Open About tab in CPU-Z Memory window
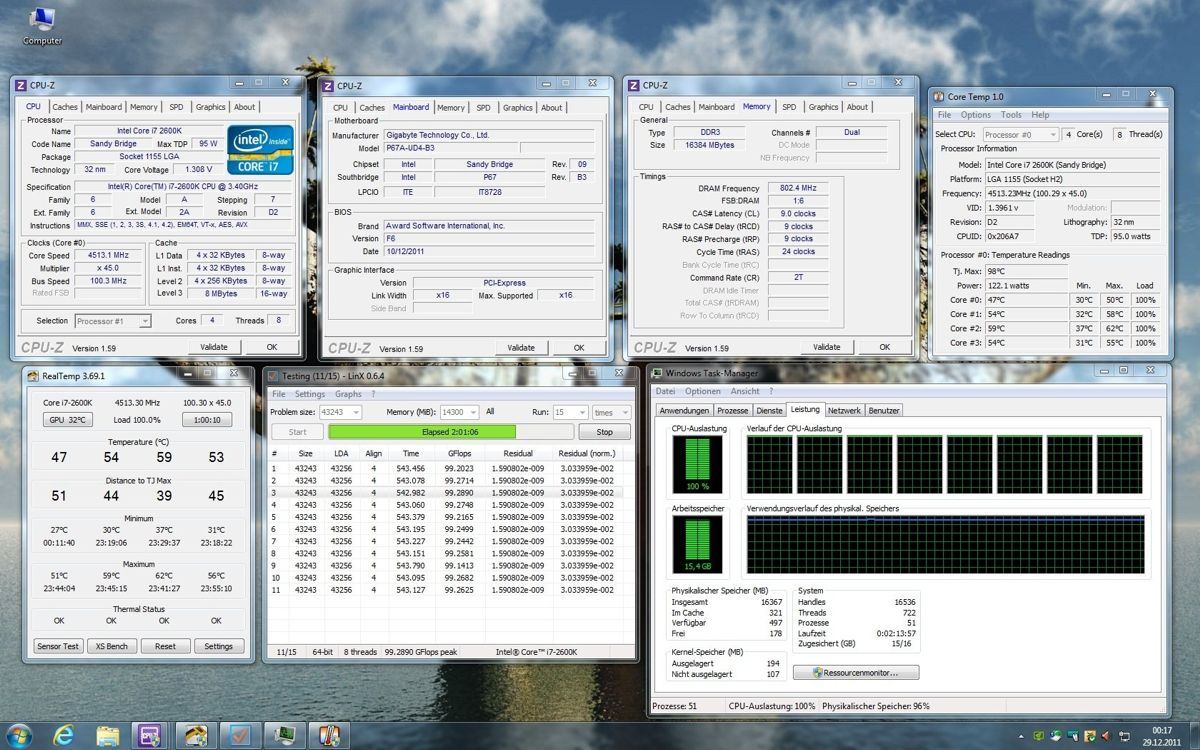Image resolution: width=1200 pixels, height=750 pixels. coord(857,107)
